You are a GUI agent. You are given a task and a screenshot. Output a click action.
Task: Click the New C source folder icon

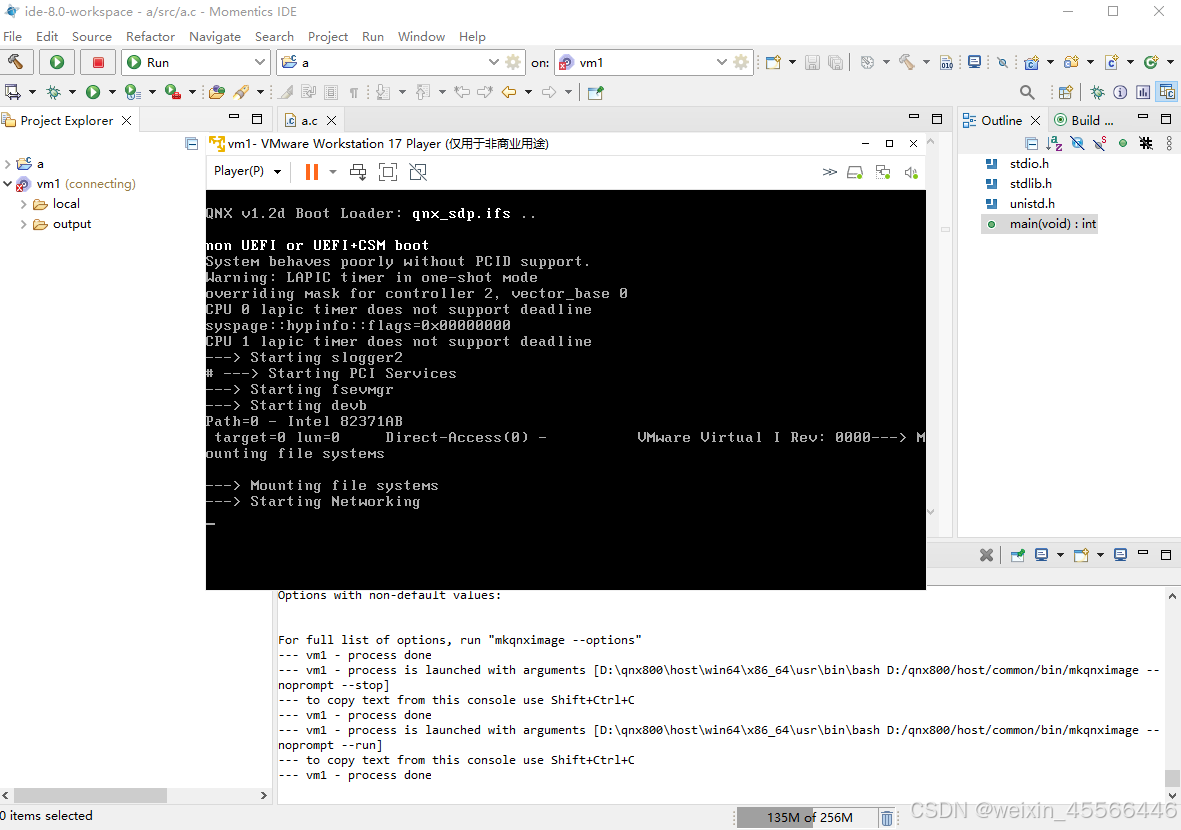1071,63
